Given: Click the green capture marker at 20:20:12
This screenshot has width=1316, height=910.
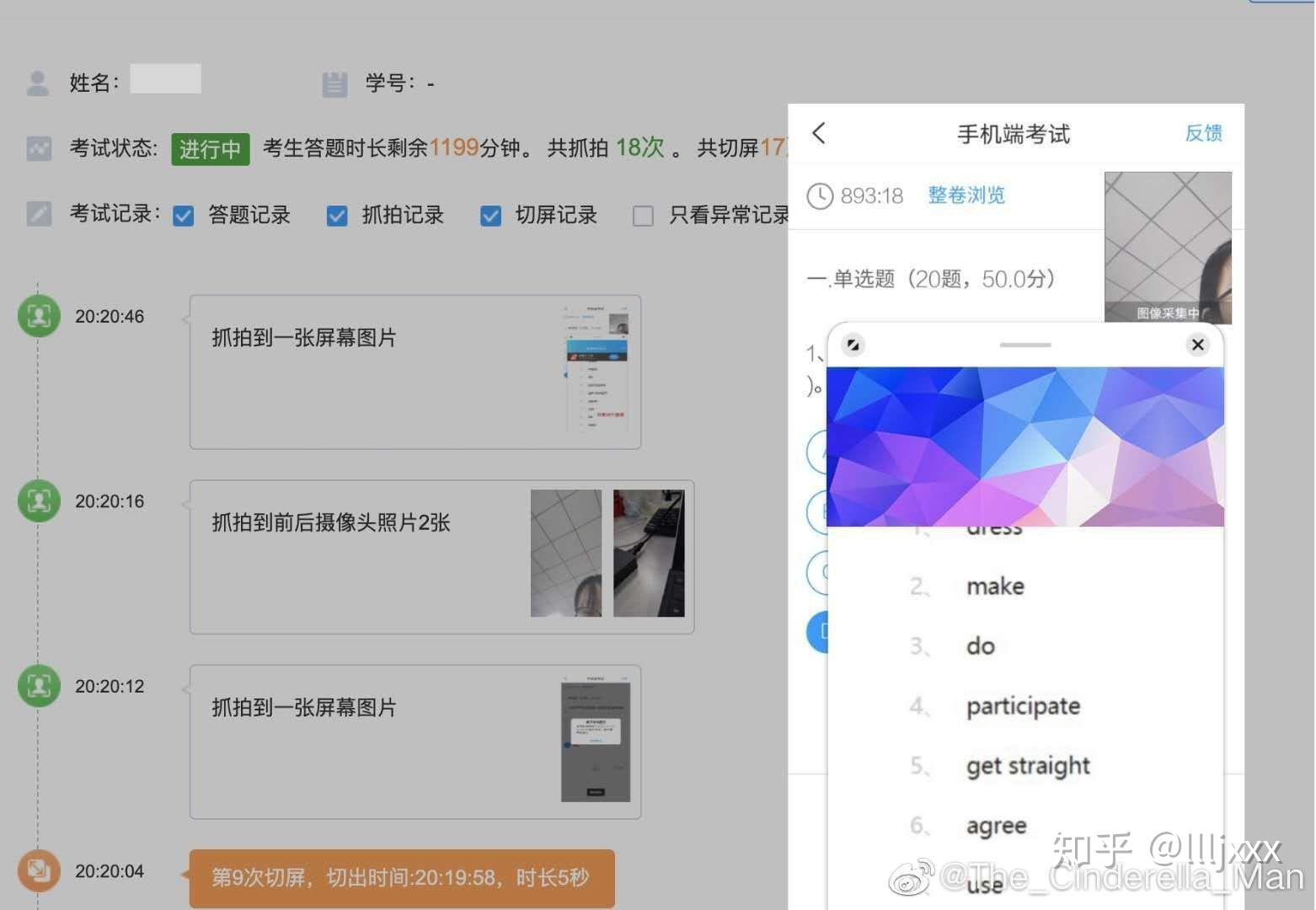Looking at the screenshot, I should click(39, 686).
